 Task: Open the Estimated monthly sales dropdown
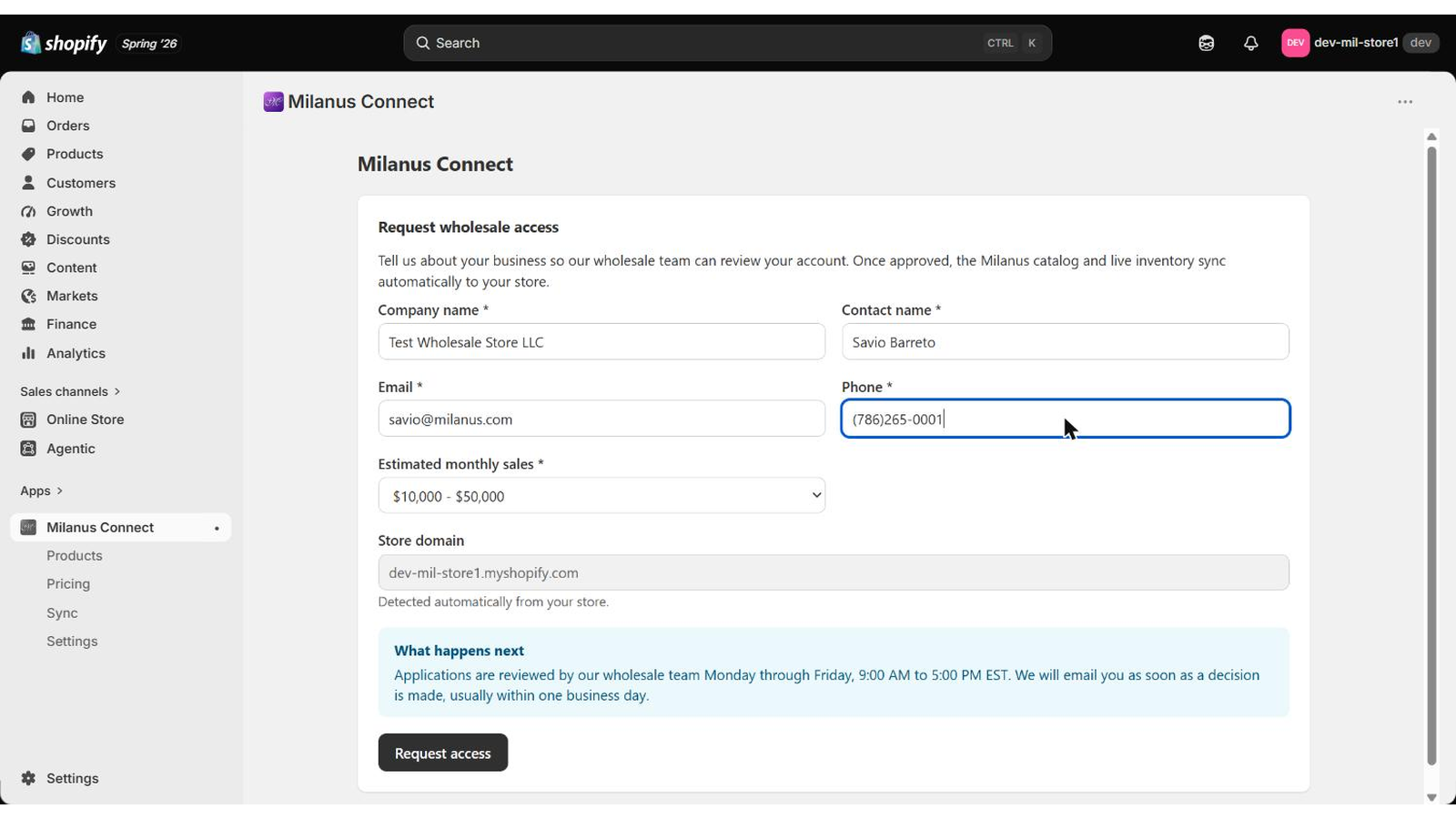click(x=602, y=496)
